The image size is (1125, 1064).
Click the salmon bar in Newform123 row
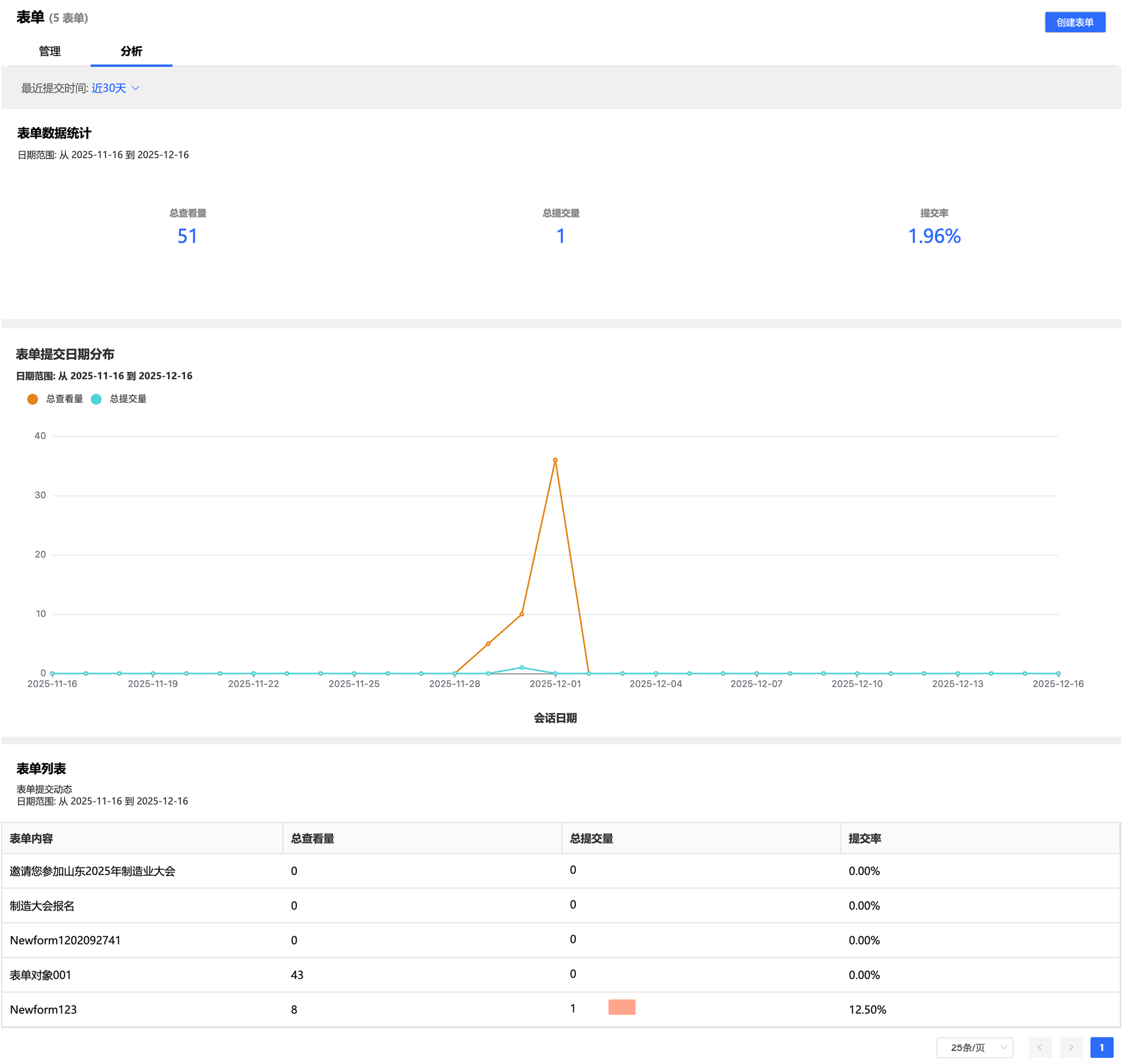(x=621, y=1007)
